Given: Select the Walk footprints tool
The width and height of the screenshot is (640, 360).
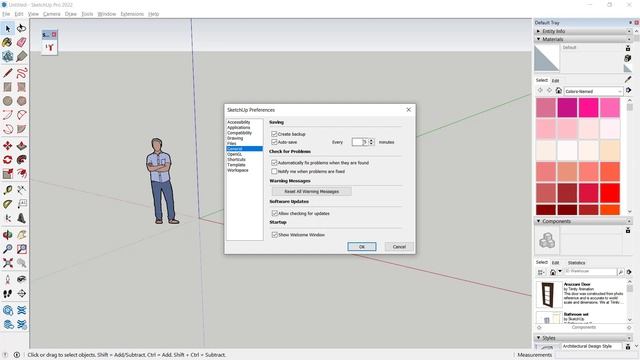Looking at the screenshot, I should [x=7, y=293].
